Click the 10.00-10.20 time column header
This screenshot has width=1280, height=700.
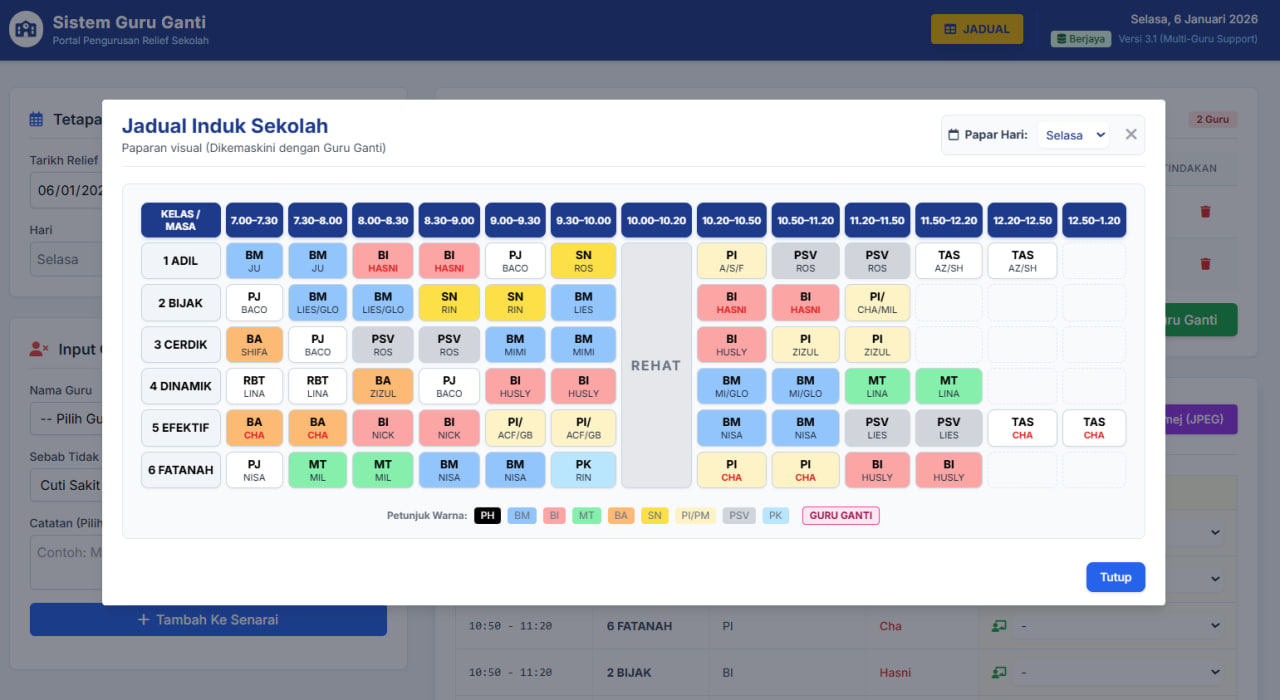[656, 220]
